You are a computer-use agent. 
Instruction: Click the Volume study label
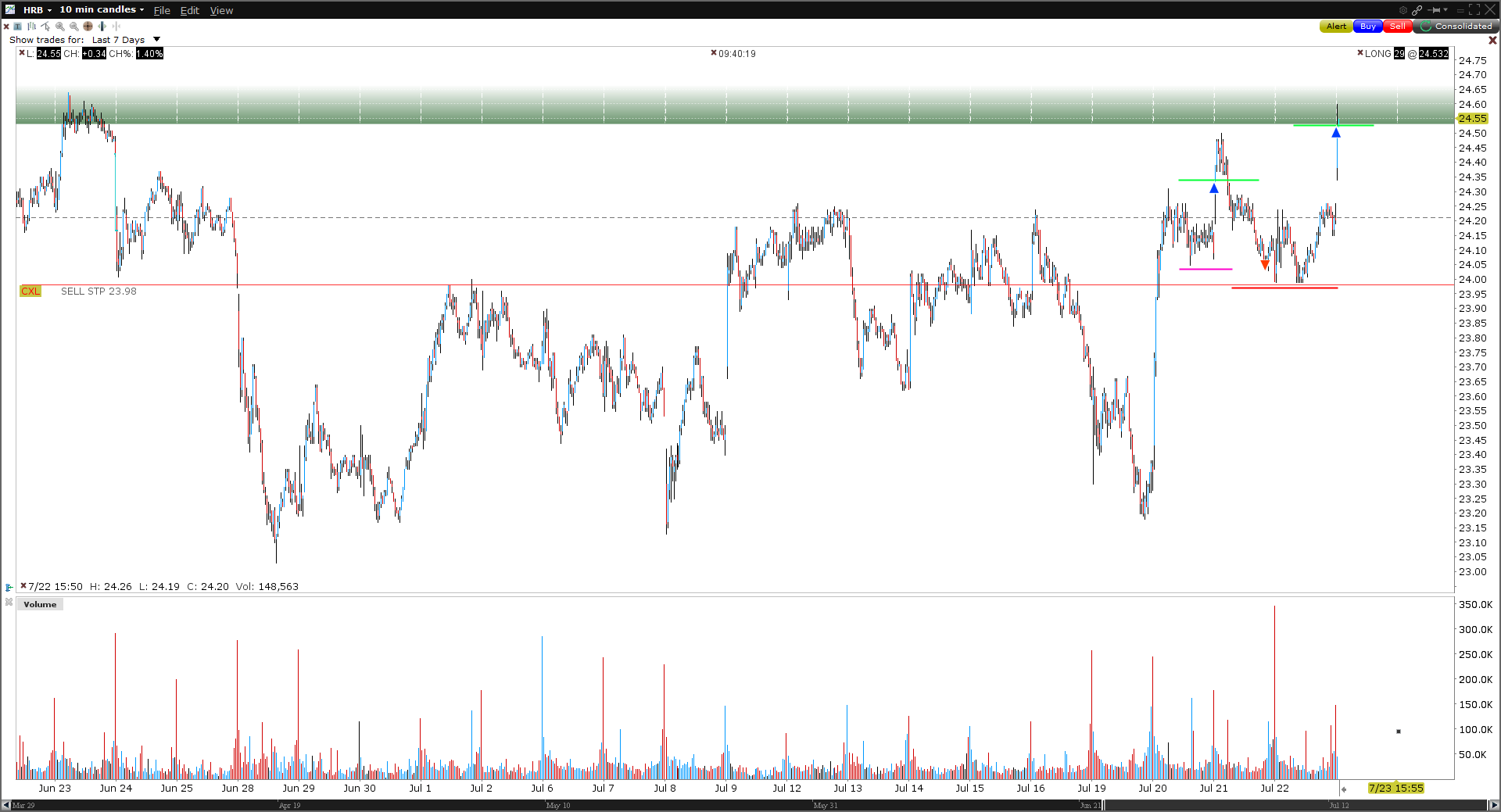point(40,605)
